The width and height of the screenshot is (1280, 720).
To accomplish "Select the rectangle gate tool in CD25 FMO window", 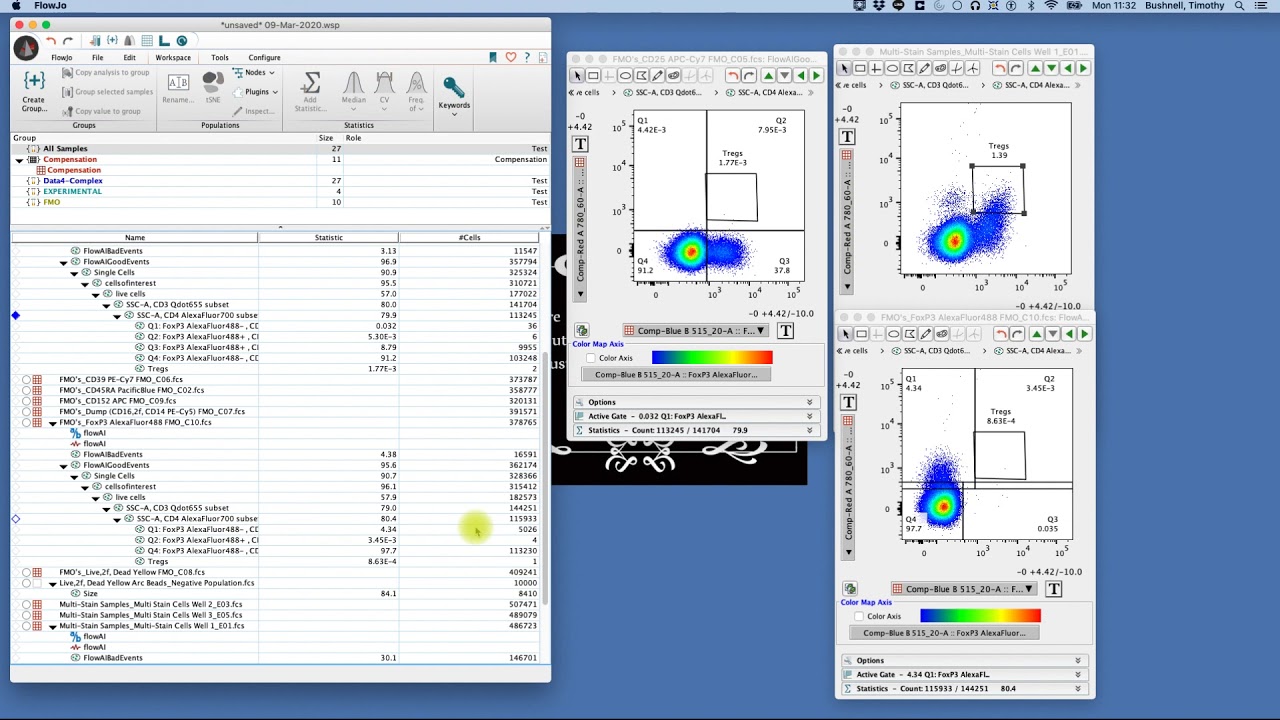I will point(593,76).
